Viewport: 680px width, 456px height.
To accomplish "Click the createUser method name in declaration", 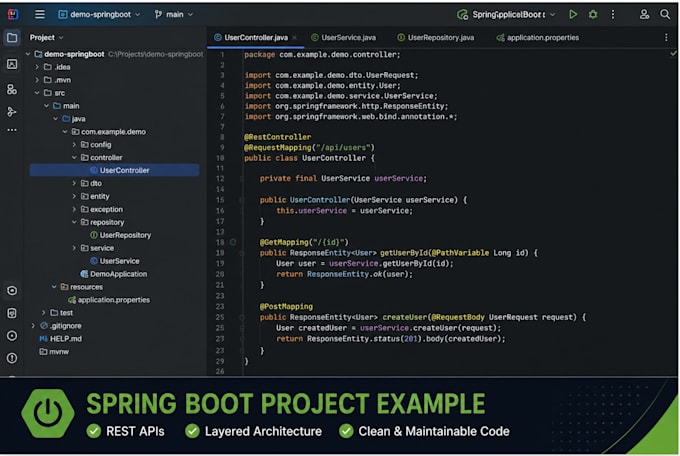I will pyautogui.click(x=404, y=317).
